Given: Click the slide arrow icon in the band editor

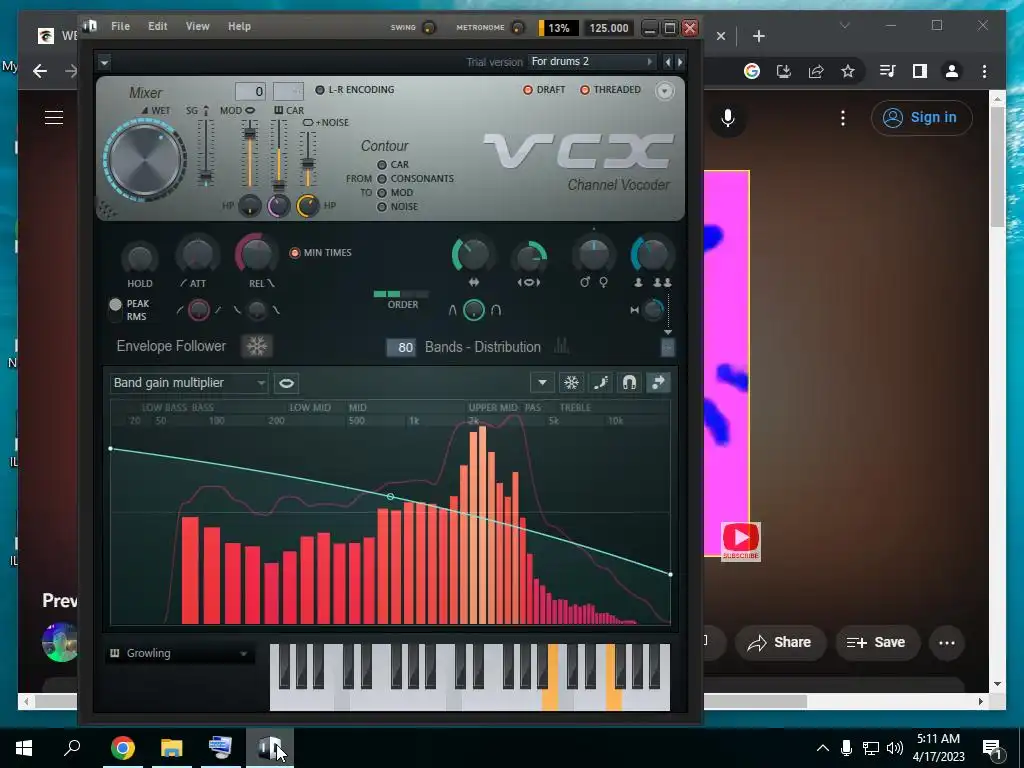Looking at the screenshot, I should click(658, 383).
